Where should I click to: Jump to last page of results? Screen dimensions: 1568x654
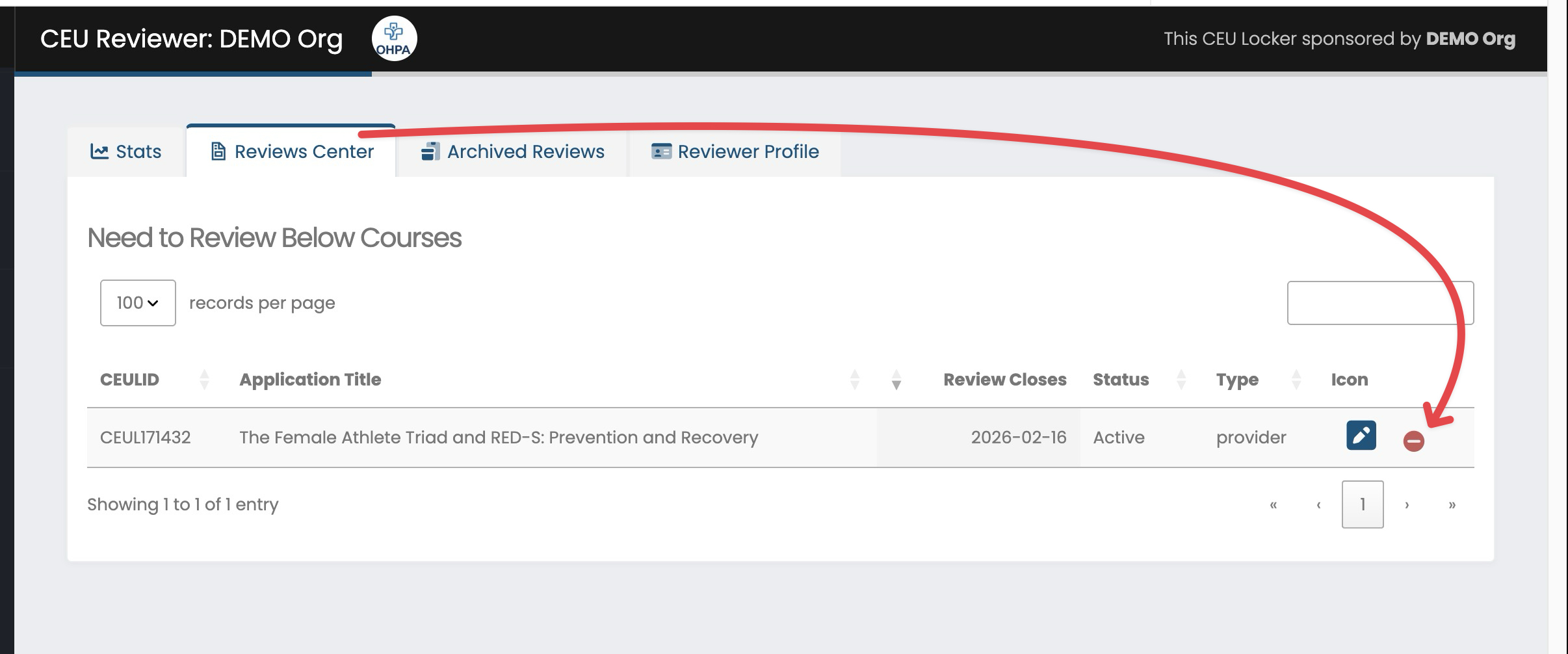click(x=1452, y=504)
